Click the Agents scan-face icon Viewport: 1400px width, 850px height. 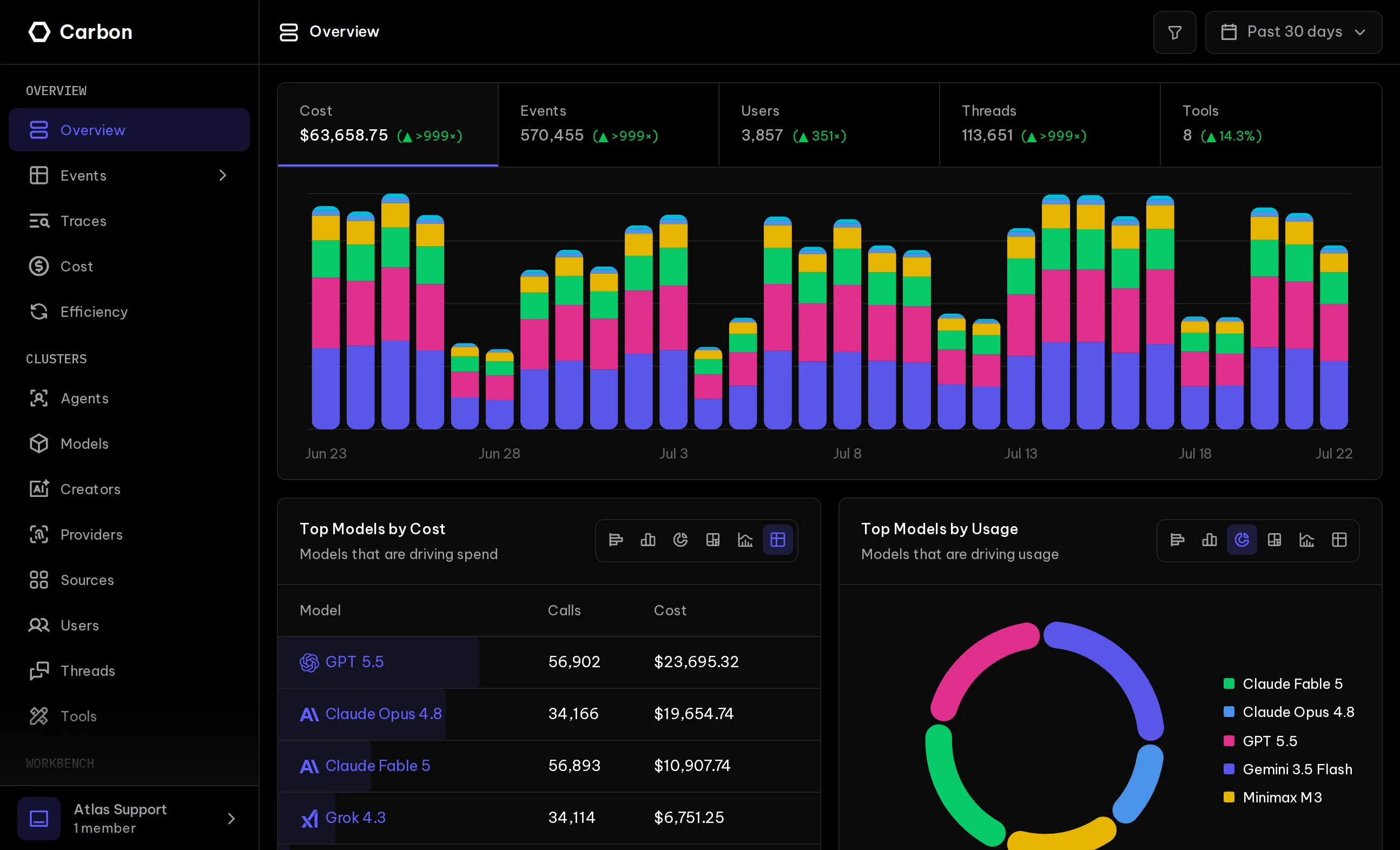38,399
